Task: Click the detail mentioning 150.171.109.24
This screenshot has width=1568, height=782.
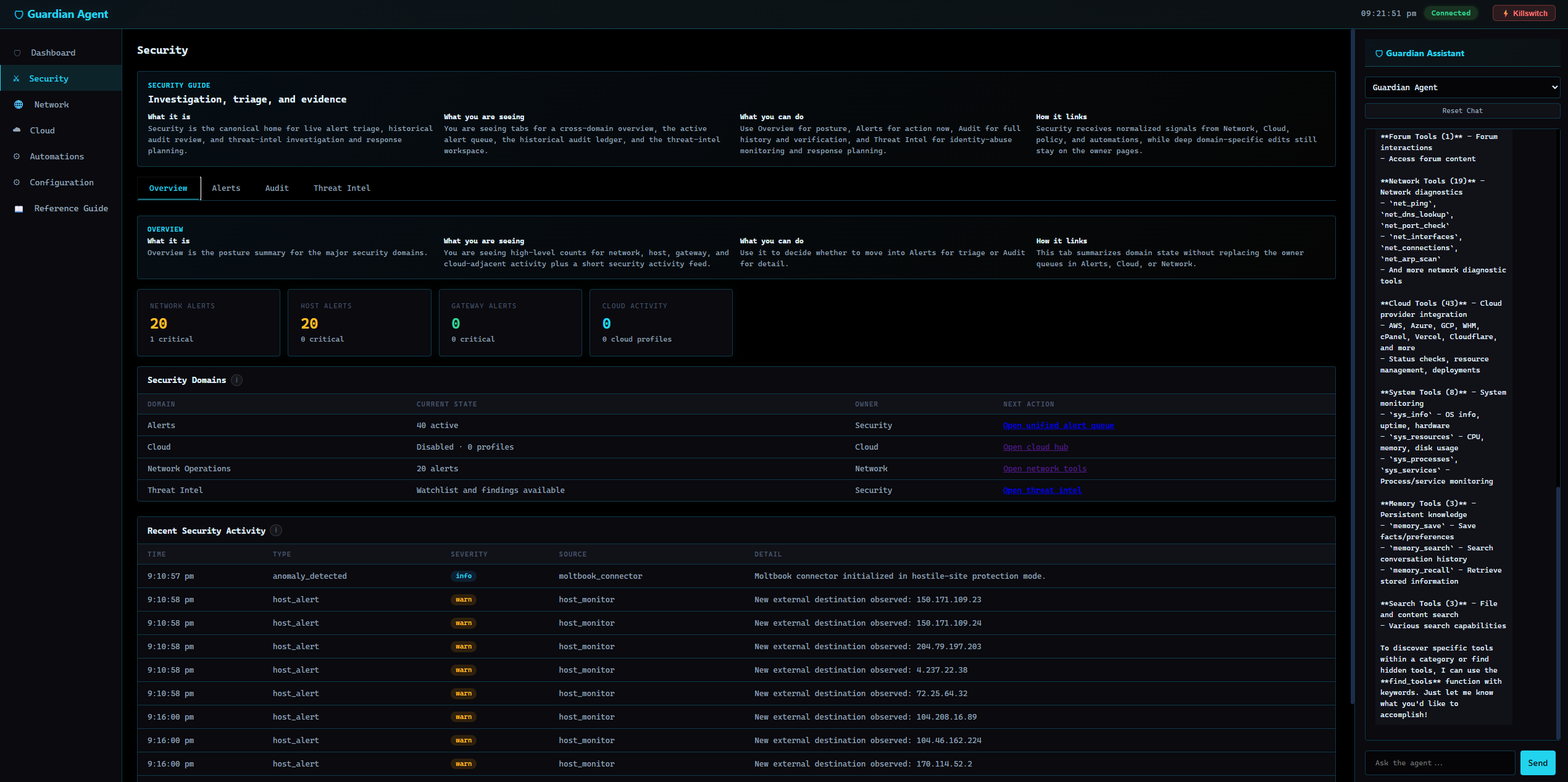Action: [868, 623]
